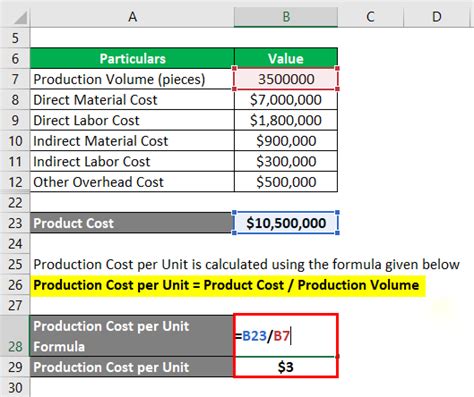The image size is (474, 397).
Task: Select the Production Cost per Unit label in row 29
Action: click(x=132, y=367)
